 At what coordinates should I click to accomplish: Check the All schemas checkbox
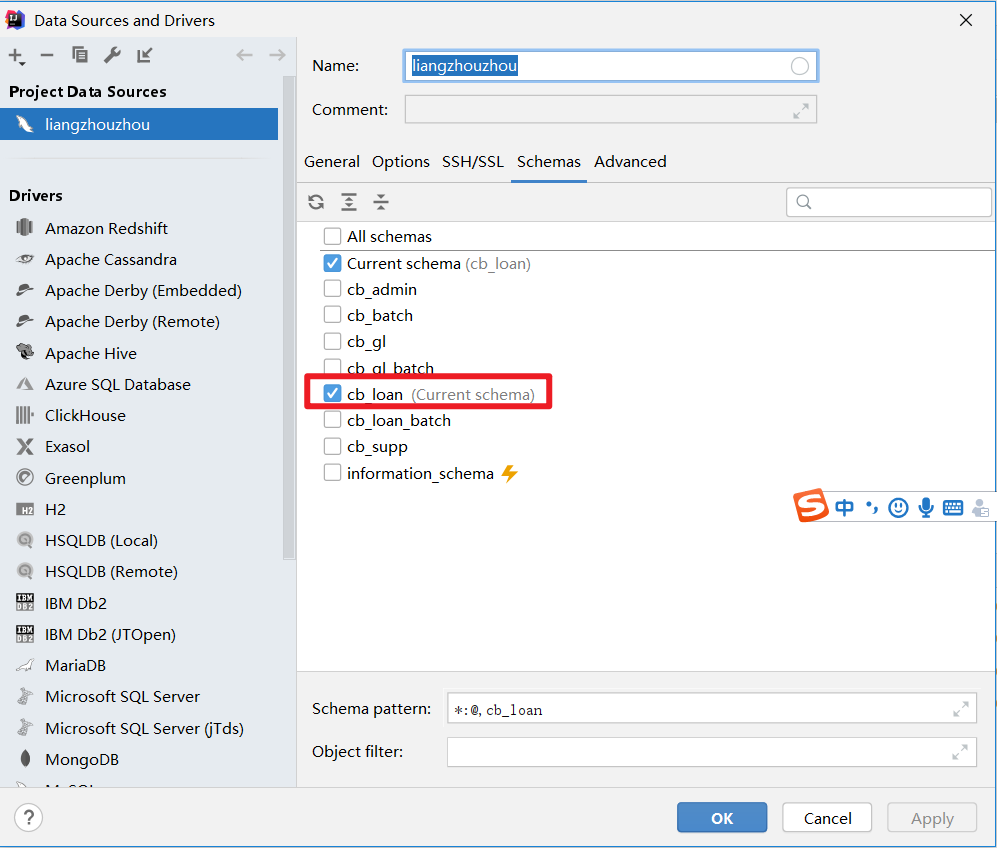coord(333,236)
